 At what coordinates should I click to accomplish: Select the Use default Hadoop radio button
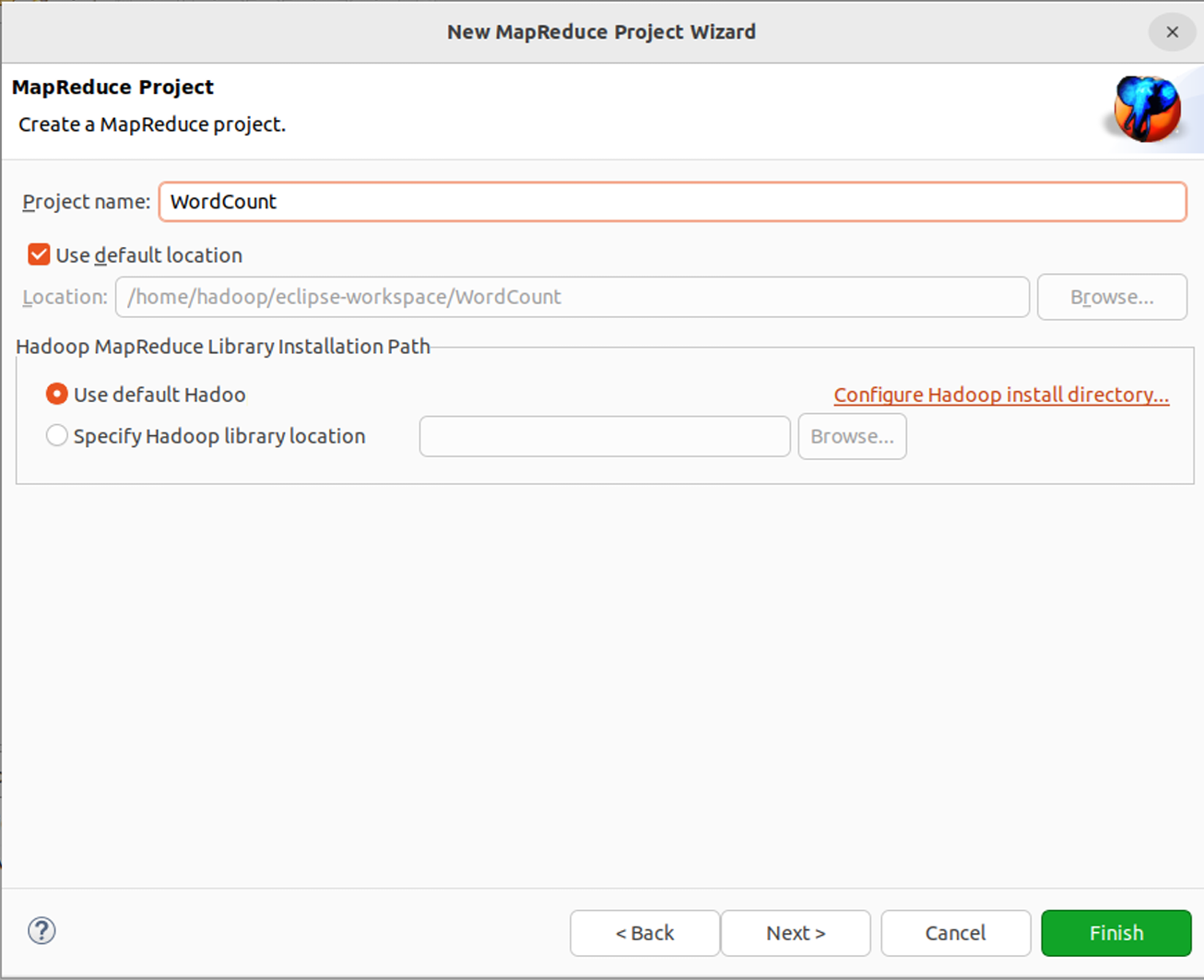[x=57, y=395]
